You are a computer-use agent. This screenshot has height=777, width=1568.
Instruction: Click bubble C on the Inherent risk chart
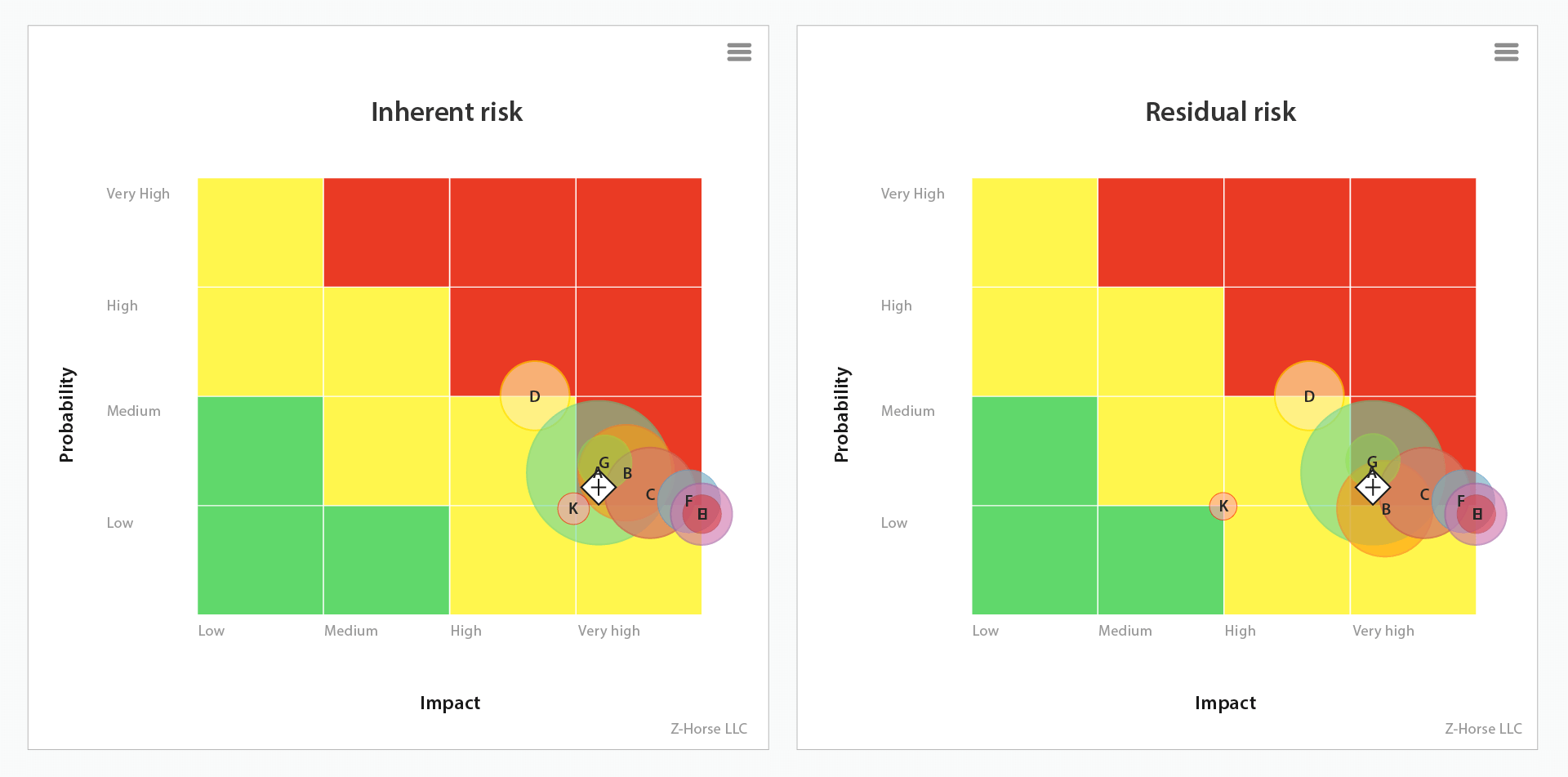[650, 494]
